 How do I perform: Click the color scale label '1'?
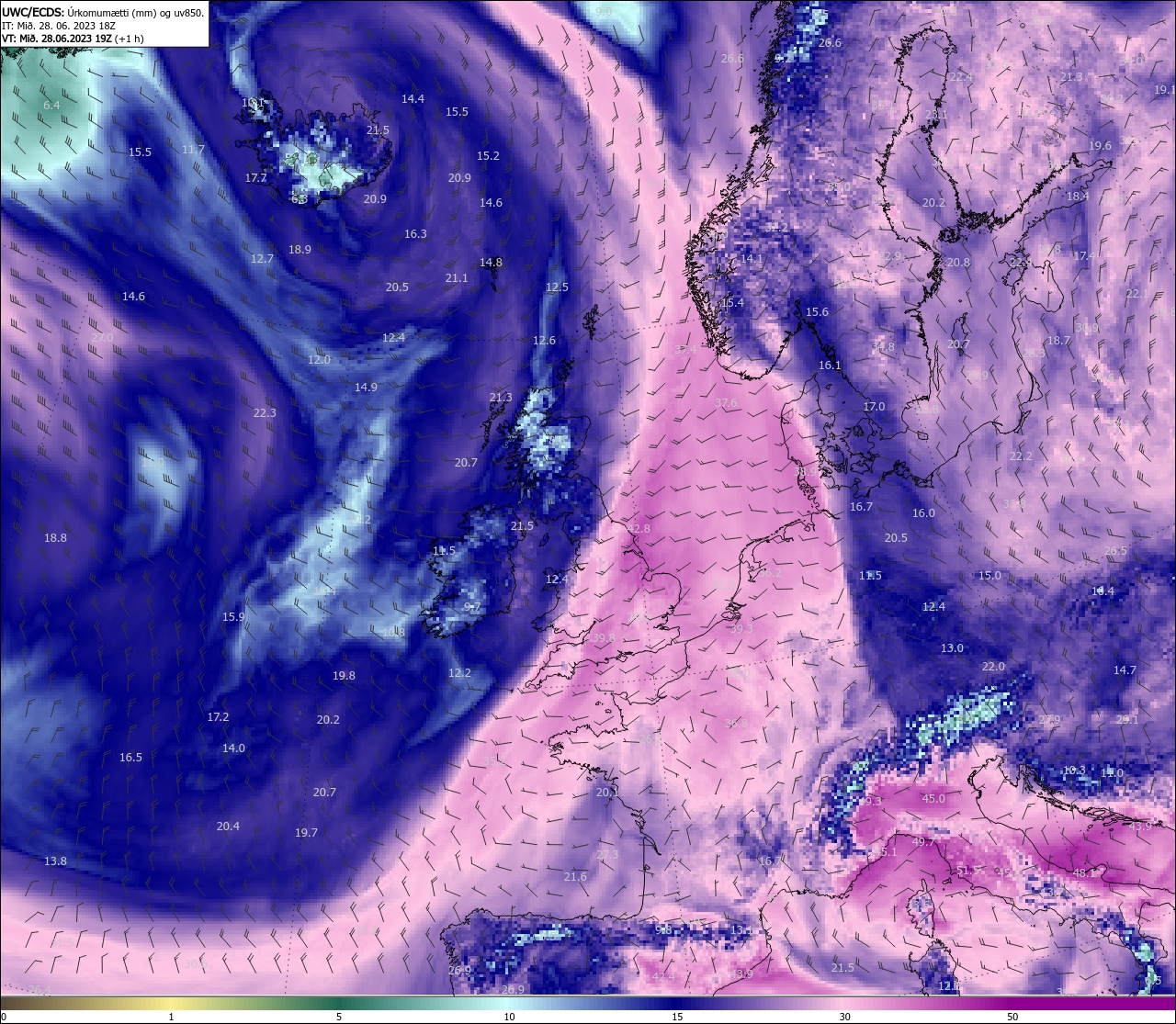pos(171,1017)
